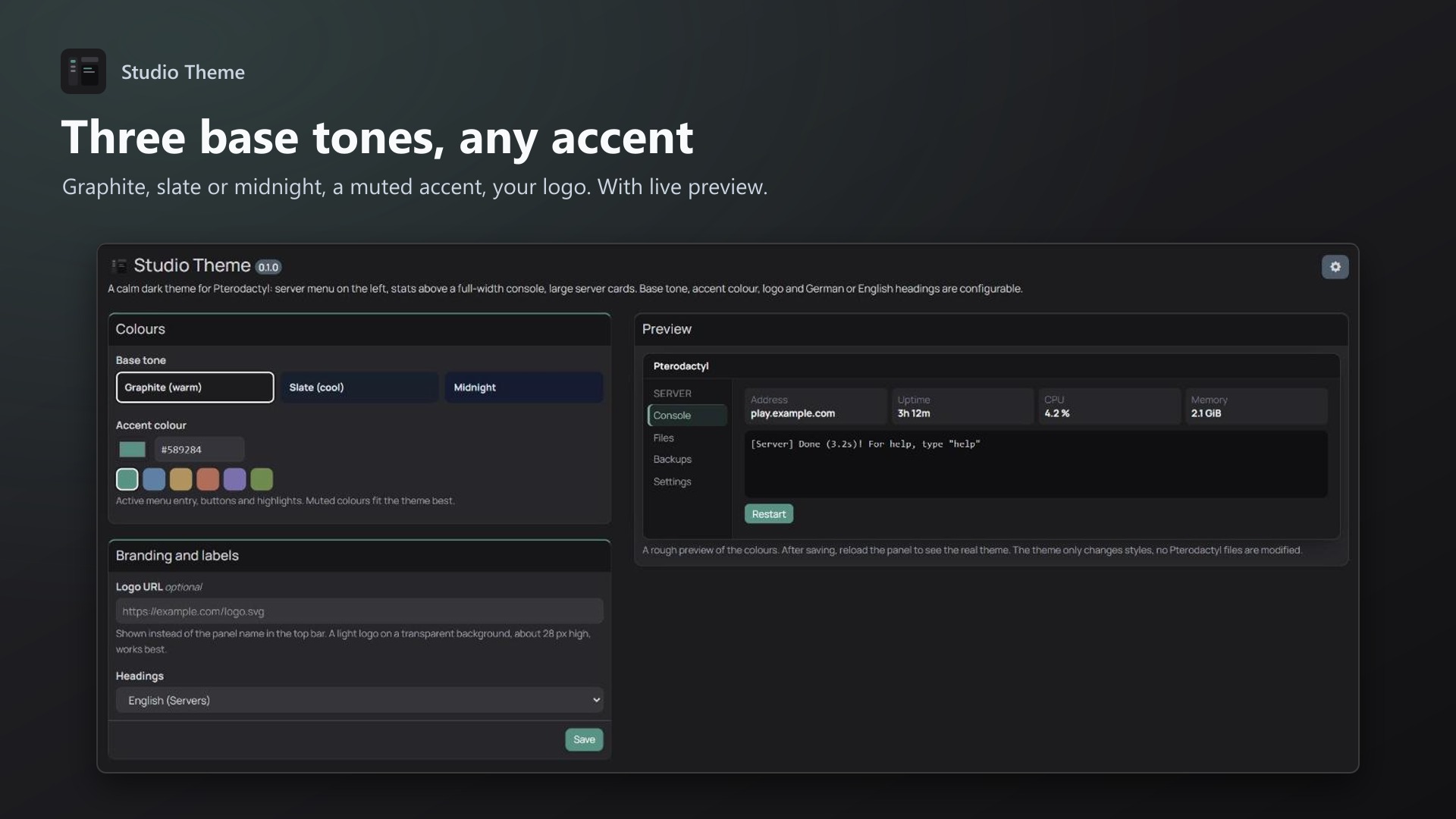Pick the purple accent preset

[234, 479]
